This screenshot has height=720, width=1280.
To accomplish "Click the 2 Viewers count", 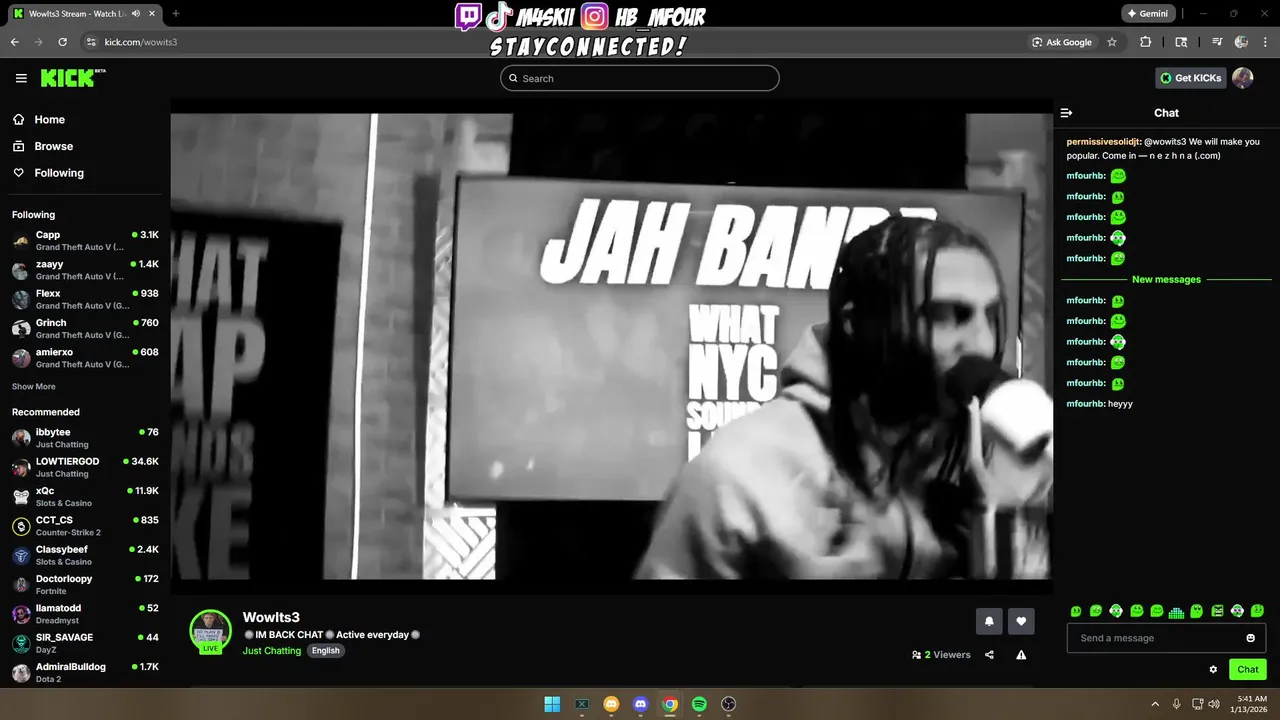I will [x=941, y=655].
